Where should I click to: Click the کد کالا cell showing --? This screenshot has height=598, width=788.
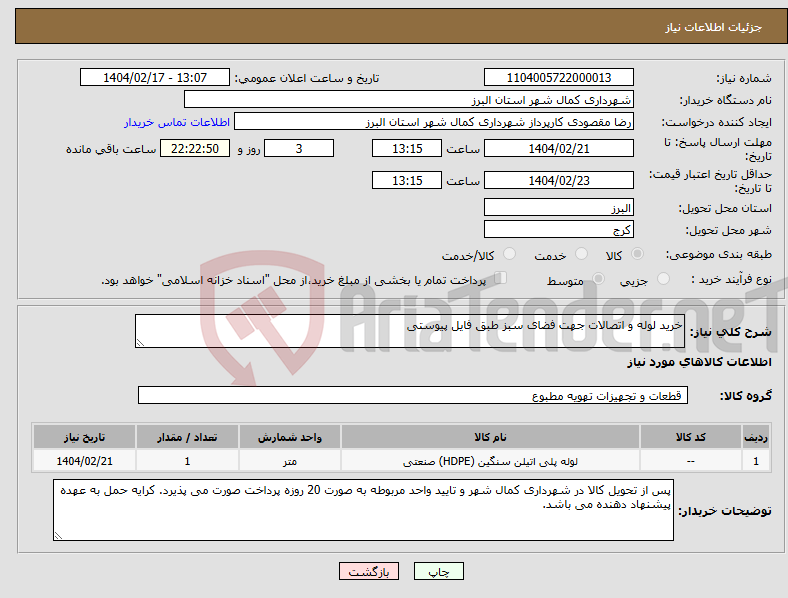point(691,461)
